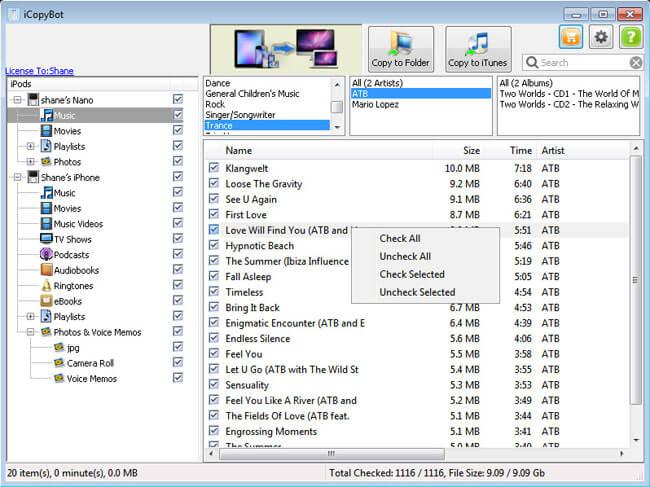The image size is (650, 487).
Task: Collapse the shane's Nano tree node
Action: pos(17,100)
